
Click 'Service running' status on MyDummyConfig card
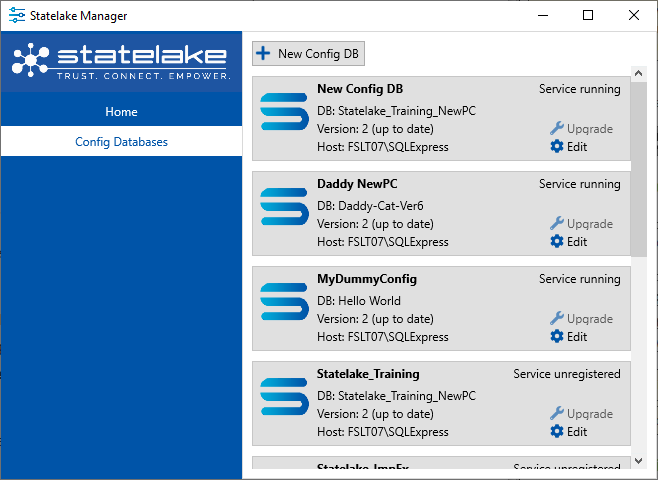[x=580, y=279]
